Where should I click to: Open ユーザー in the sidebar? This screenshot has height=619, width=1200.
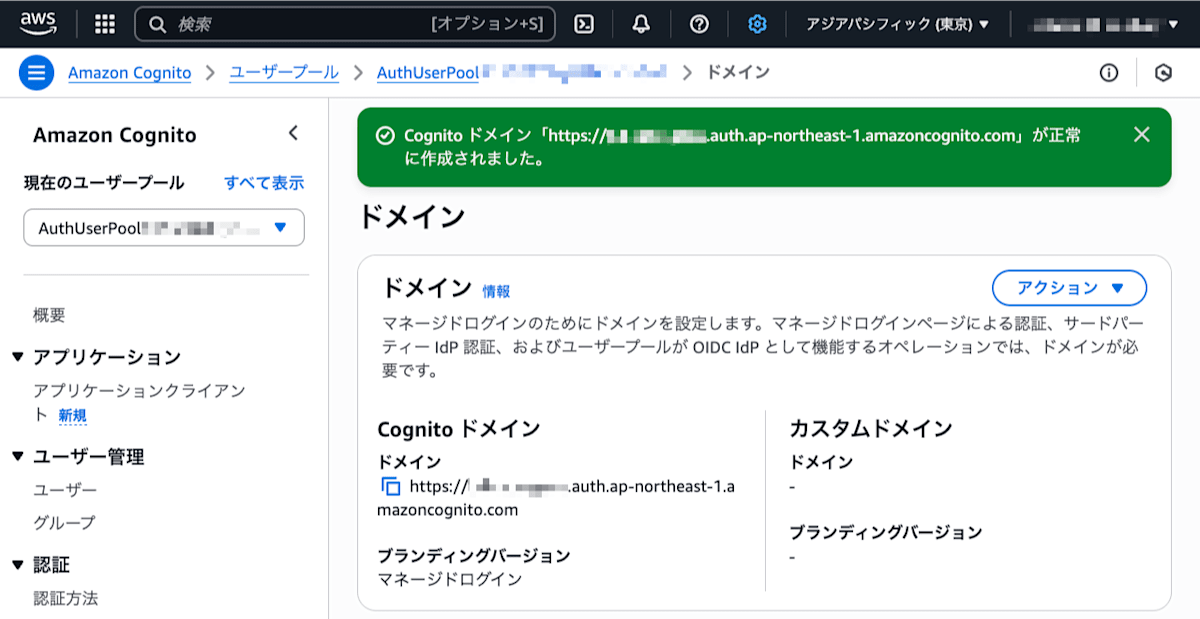coord(65,490)
